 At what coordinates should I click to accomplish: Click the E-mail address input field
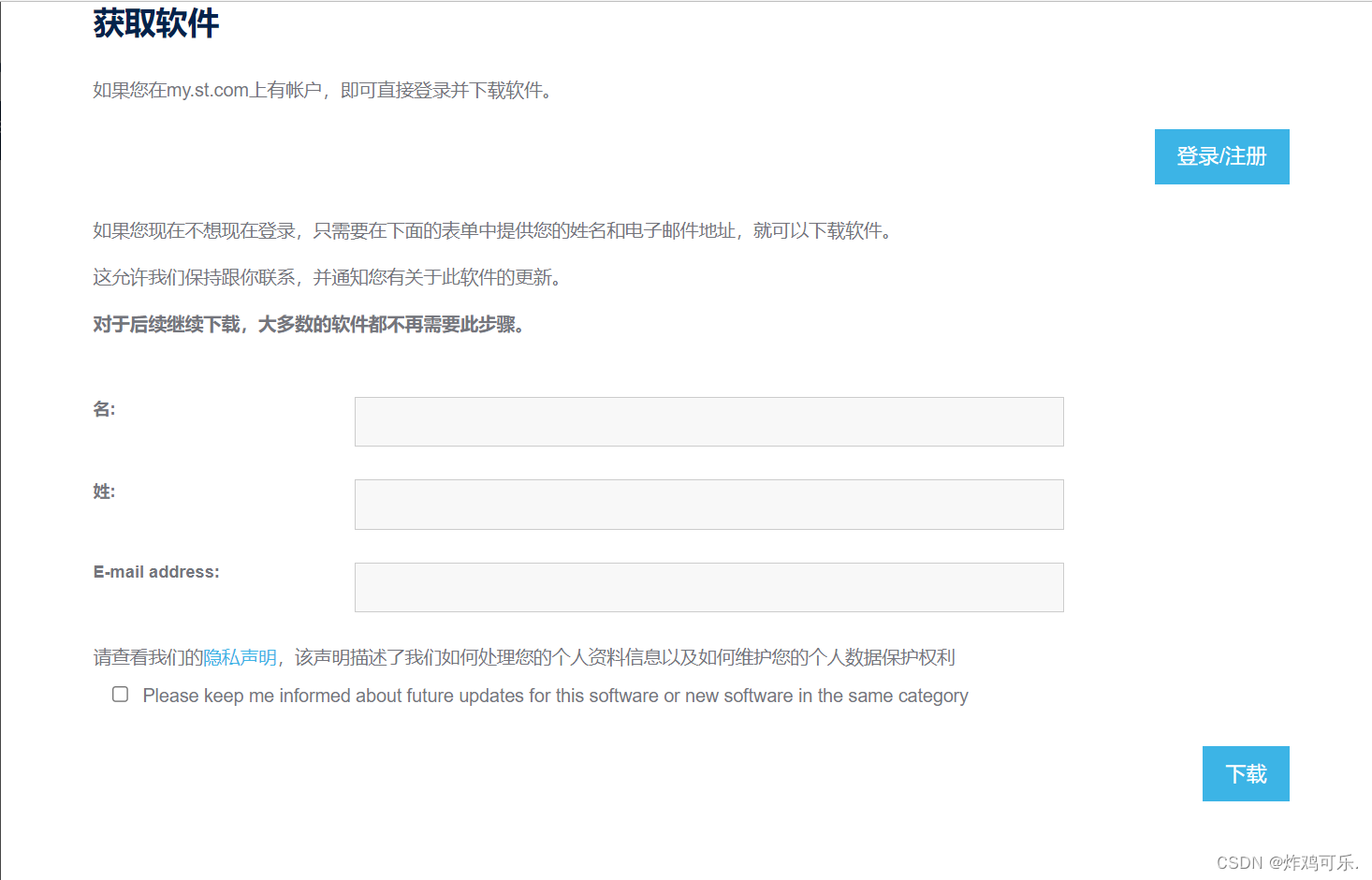[x=708, y=587]
